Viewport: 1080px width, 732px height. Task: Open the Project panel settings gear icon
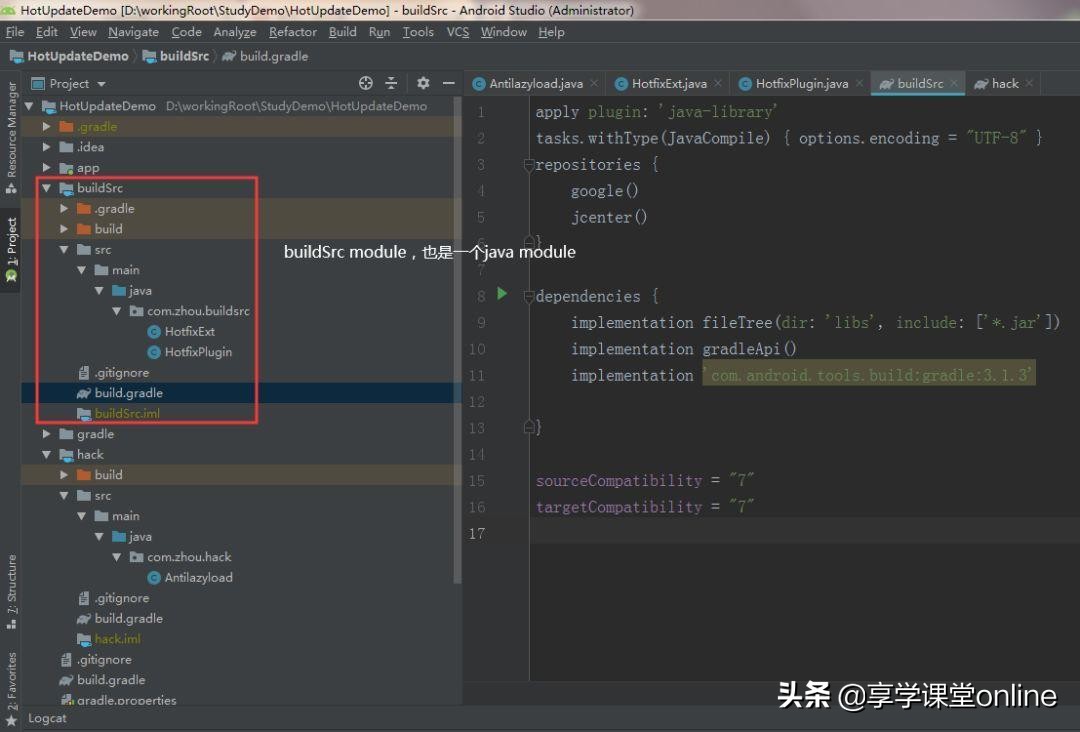click(422, 83)
